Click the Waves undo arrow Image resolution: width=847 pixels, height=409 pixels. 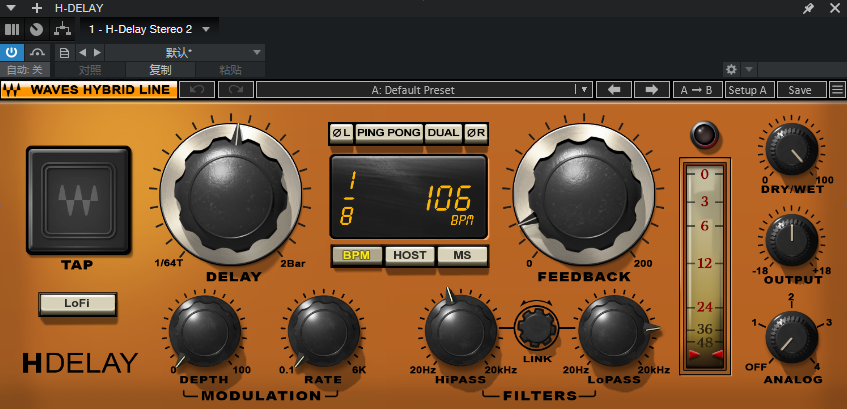197,90
